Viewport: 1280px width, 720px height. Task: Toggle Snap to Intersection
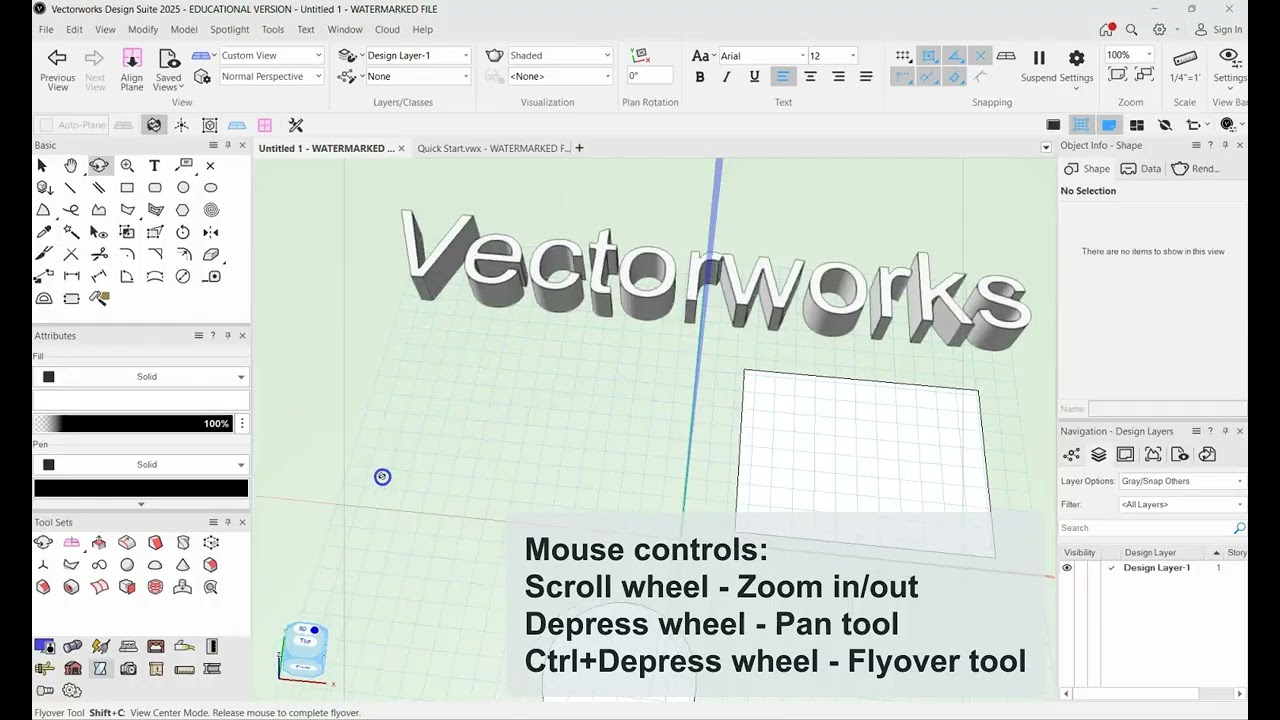point(980,56)
